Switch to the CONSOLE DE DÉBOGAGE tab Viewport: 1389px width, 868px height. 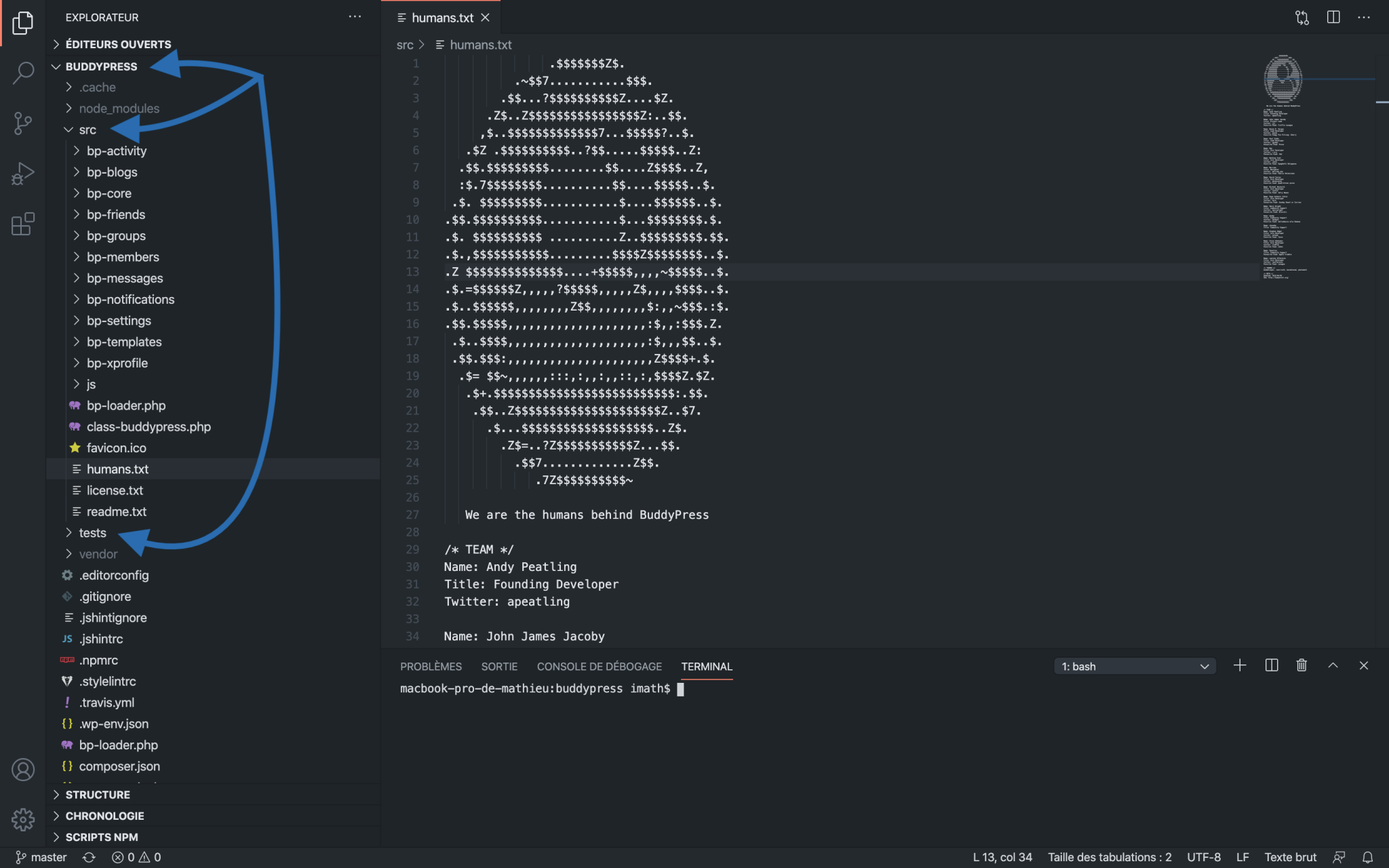[x=599, y=667]
